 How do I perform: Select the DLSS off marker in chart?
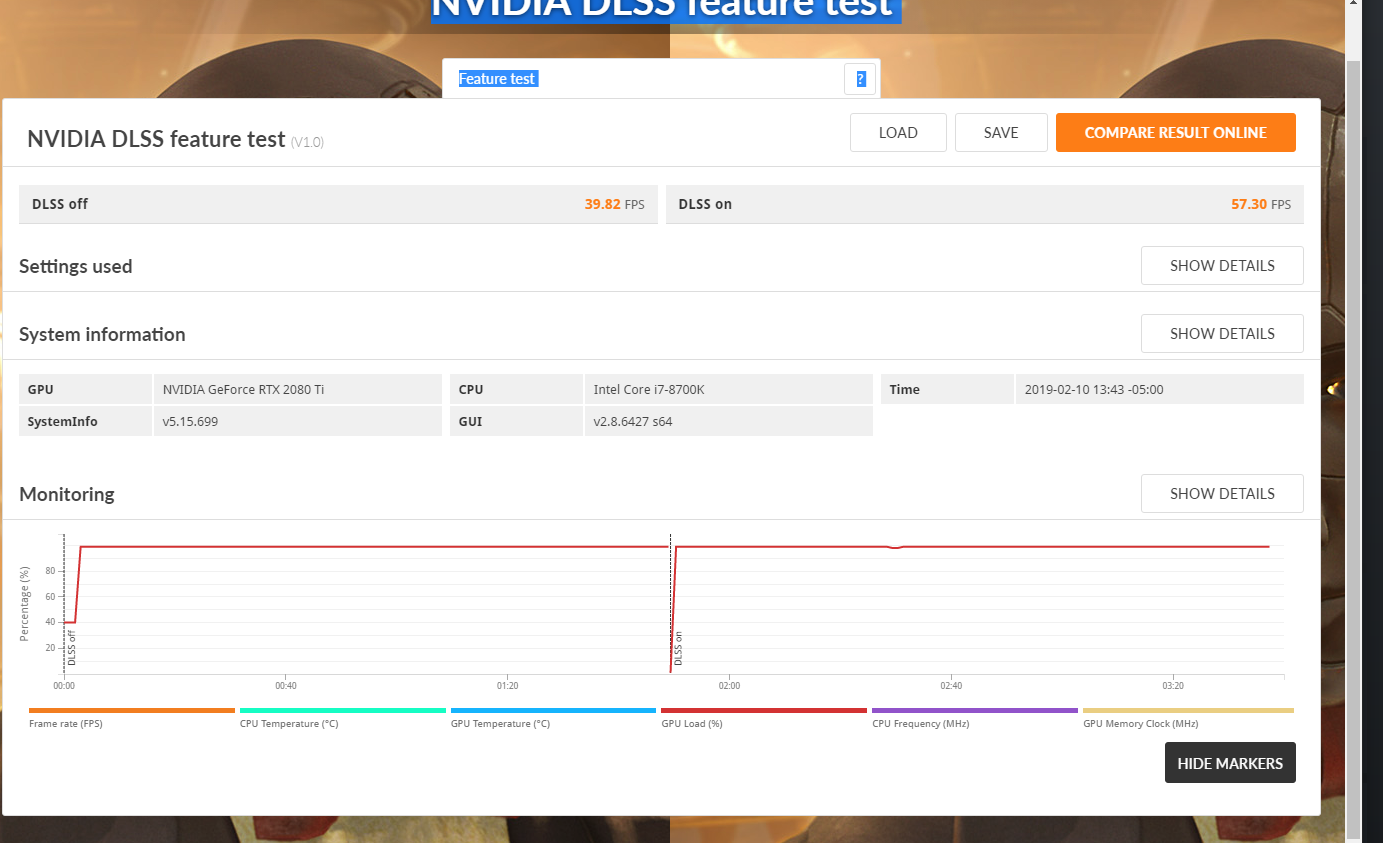point(72,648)
